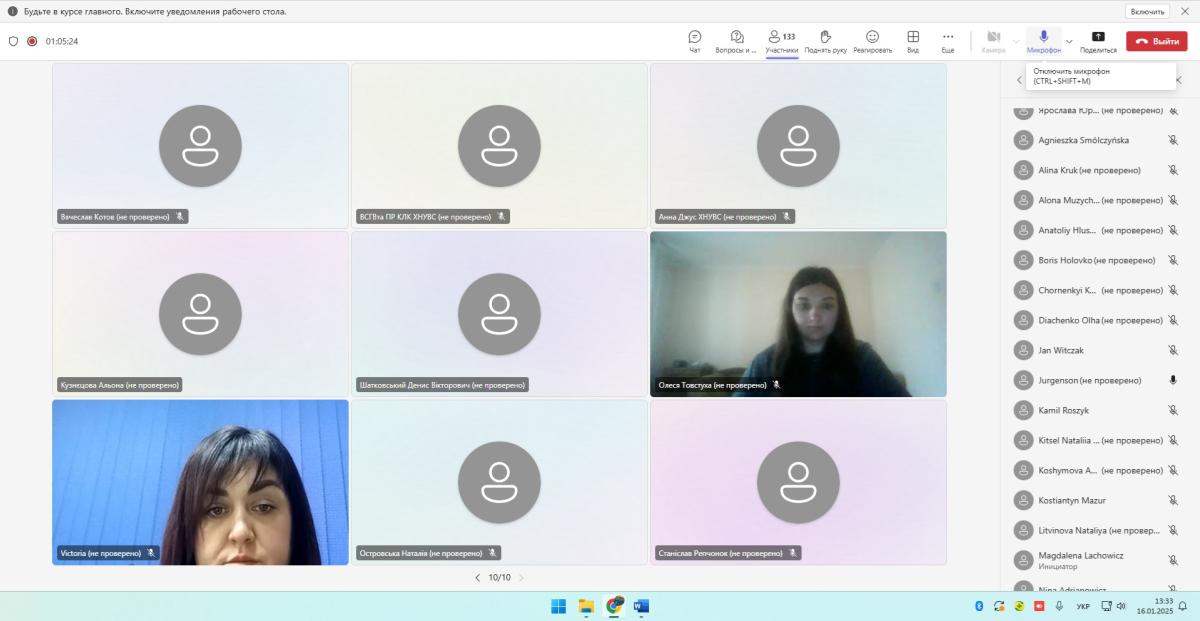The height and width of the screenshot is (621, 1200).
Task: Select the Участники participants tab
Action: 781,37
